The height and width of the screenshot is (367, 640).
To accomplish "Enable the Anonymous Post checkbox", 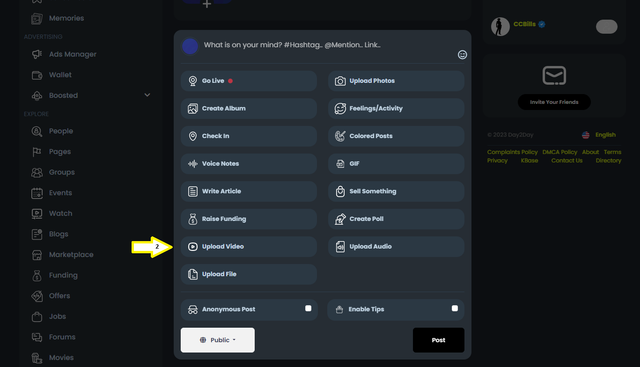I will 308,308.
